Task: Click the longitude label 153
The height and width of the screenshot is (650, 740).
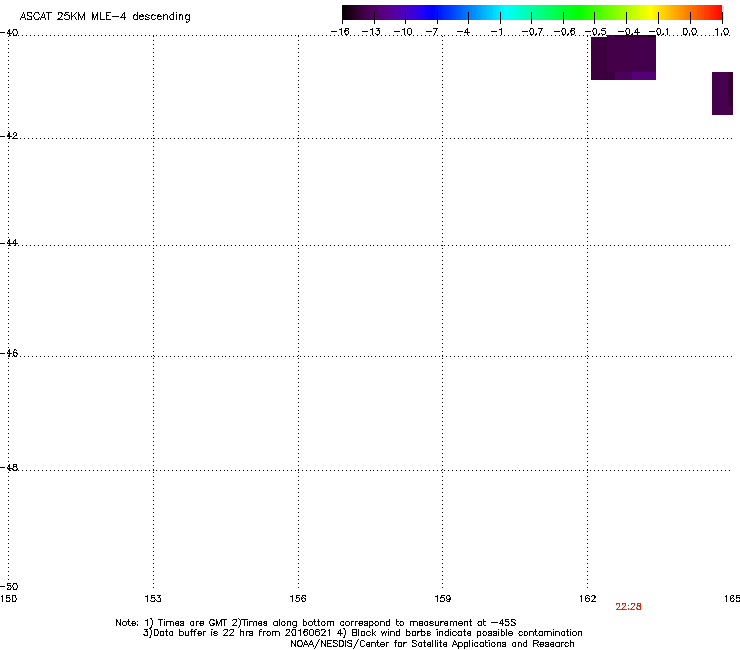Action: [153, 599]
